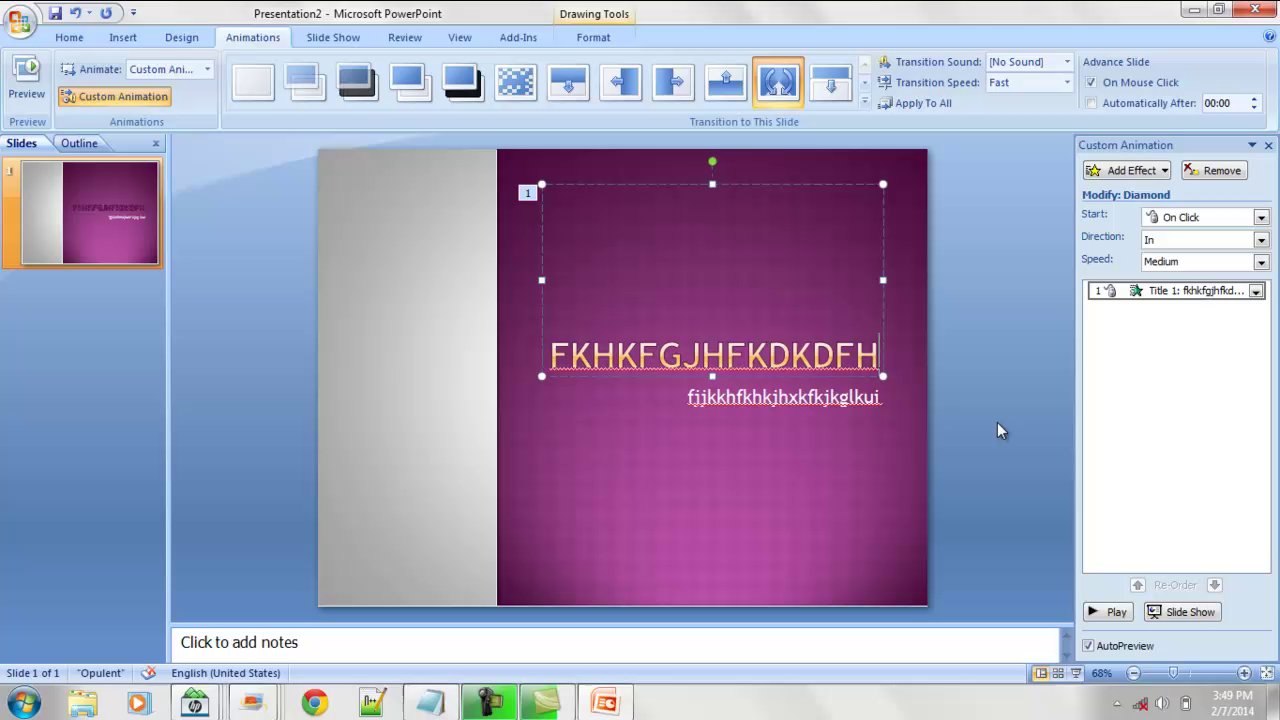Click Apply To All
The image size is (1280, 720).
click(x=915, y=103)
